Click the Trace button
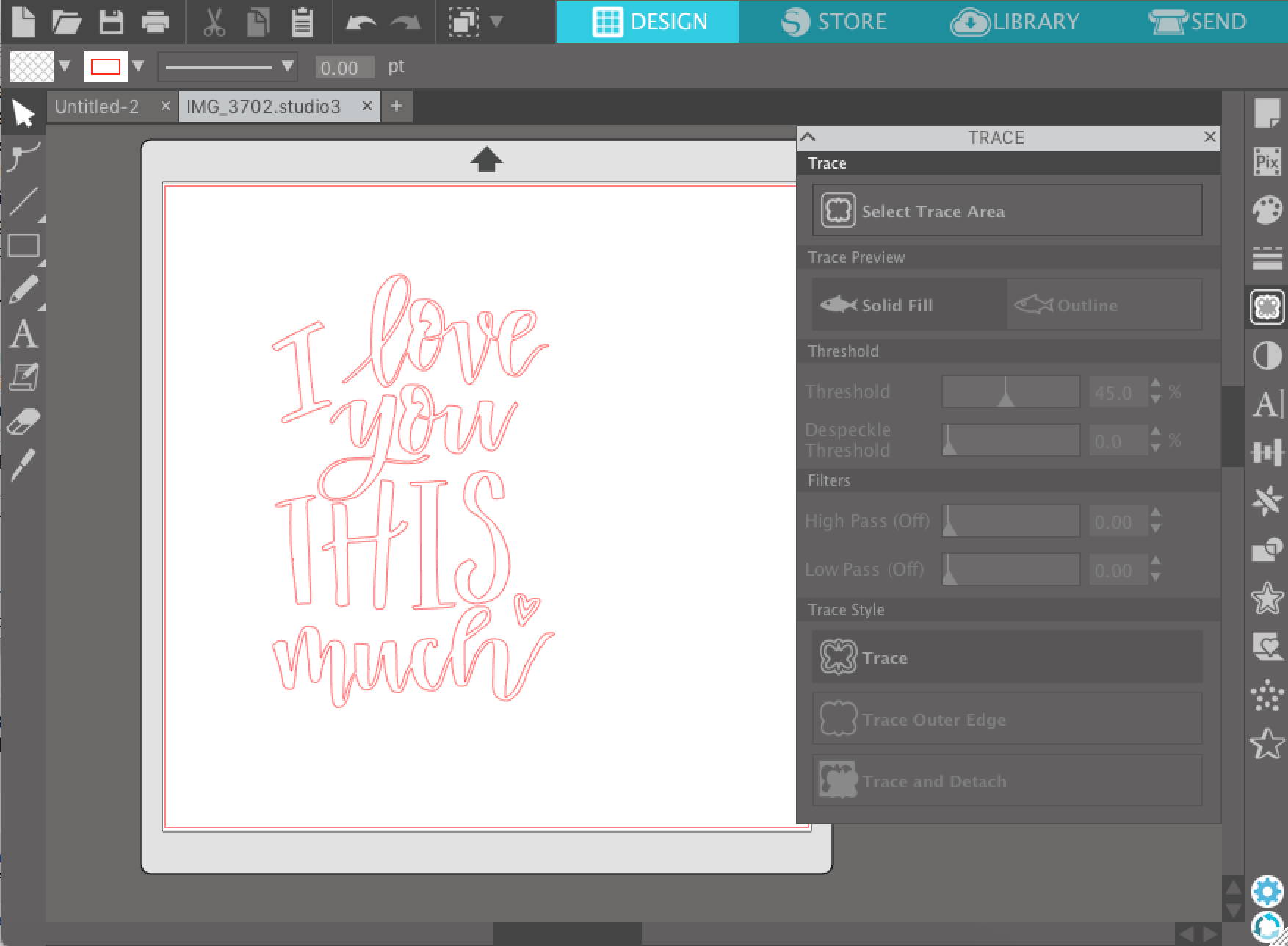Image resolution: width=1288 pixels, height=946 pixels. [1007, 657]
